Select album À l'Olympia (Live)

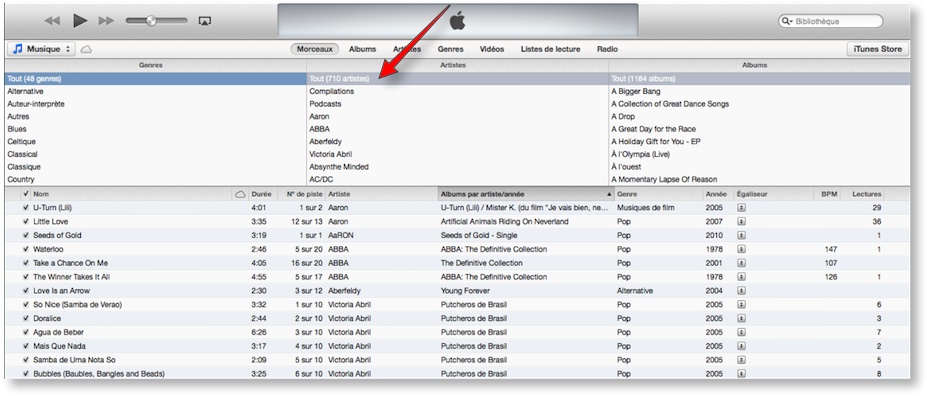click(x=760, y=154)
